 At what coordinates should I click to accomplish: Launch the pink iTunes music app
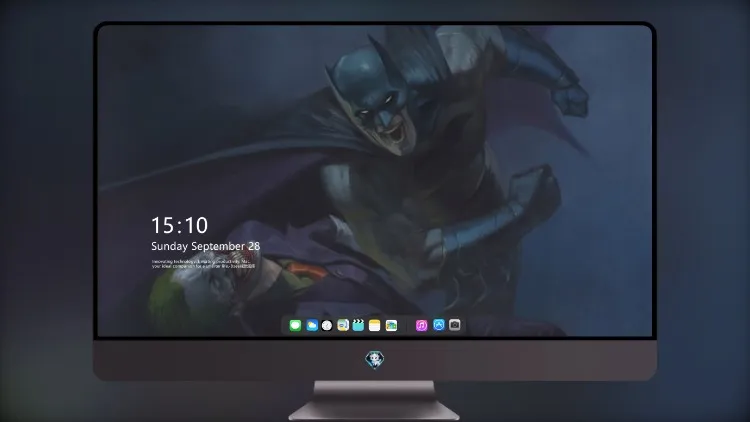pyautogui.click(x=421, y=325)
